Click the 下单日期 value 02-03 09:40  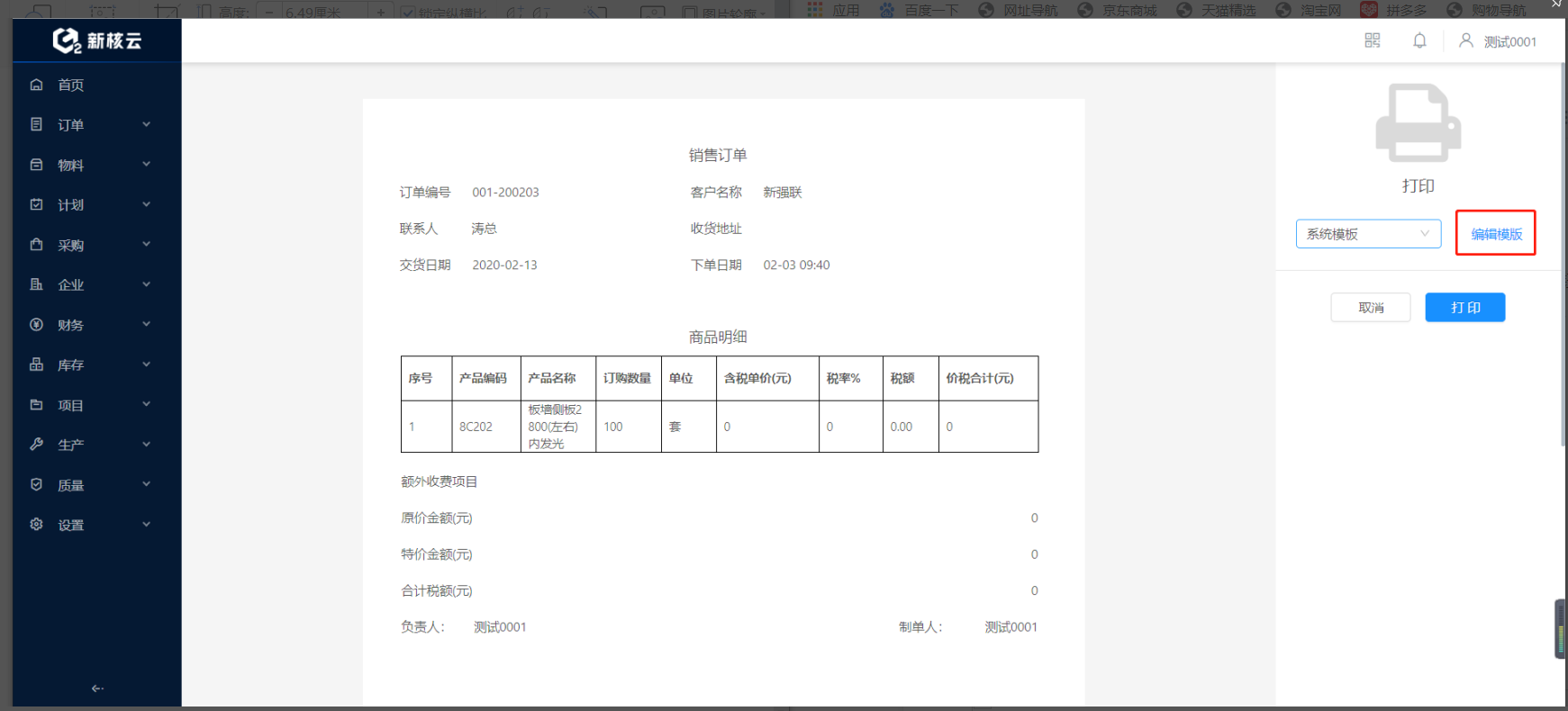796,265
